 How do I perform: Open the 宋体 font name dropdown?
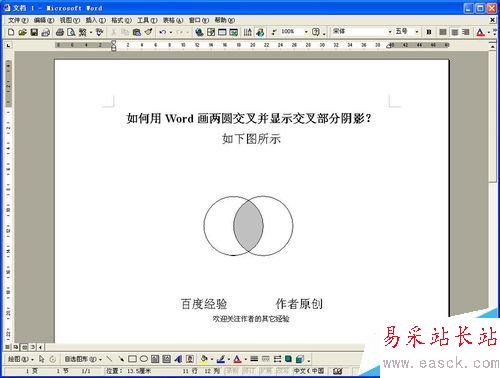pyautogui.click(x=390, y=32)
